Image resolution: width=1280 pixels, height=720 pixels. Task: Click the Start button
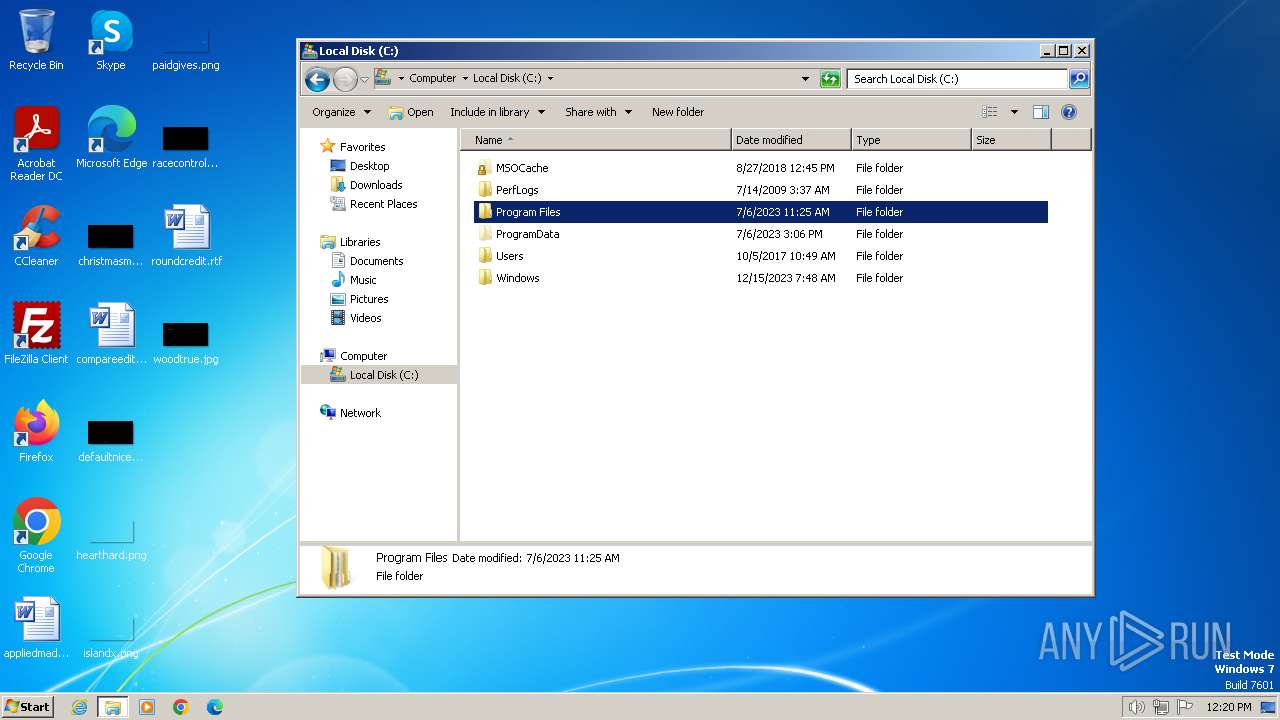[28, 706]
